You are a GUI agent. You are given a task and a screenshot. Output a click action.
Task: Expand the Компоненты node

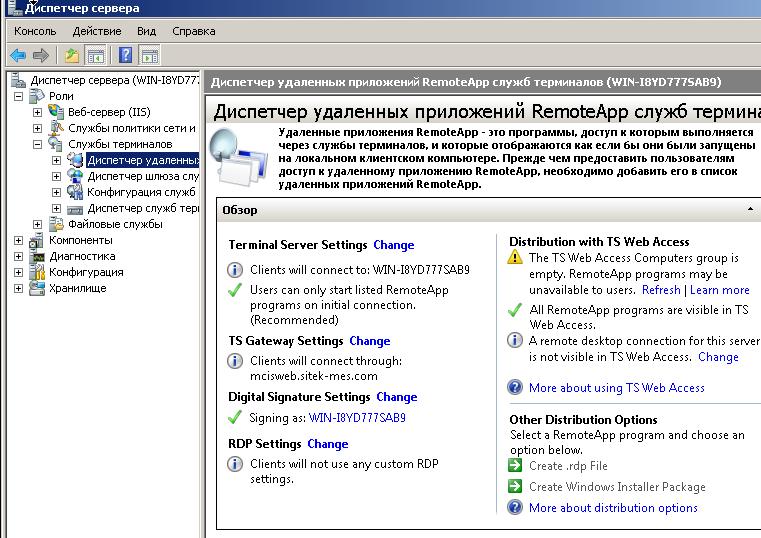[18, 240]
